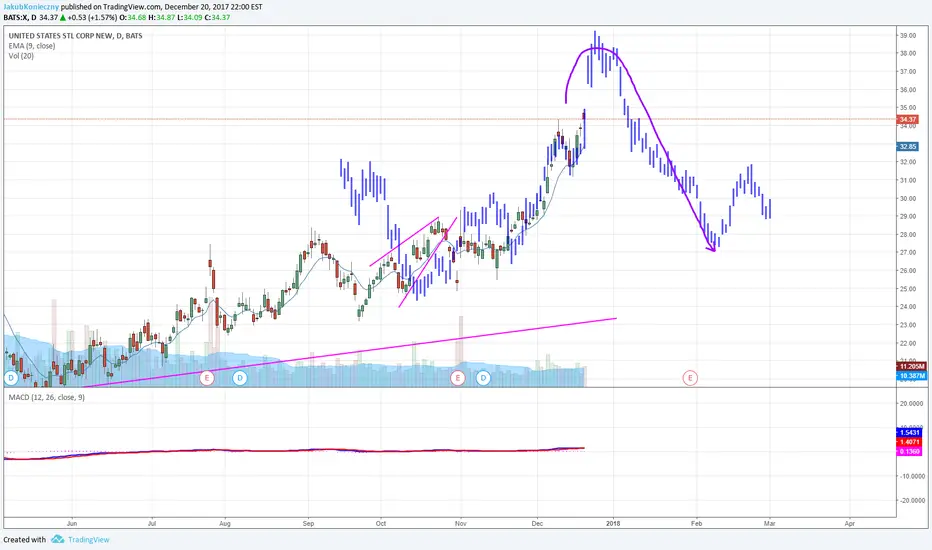
Task: Click the L:34.09 low value in header
Action: pyautogui.click(x=190, y=17)
